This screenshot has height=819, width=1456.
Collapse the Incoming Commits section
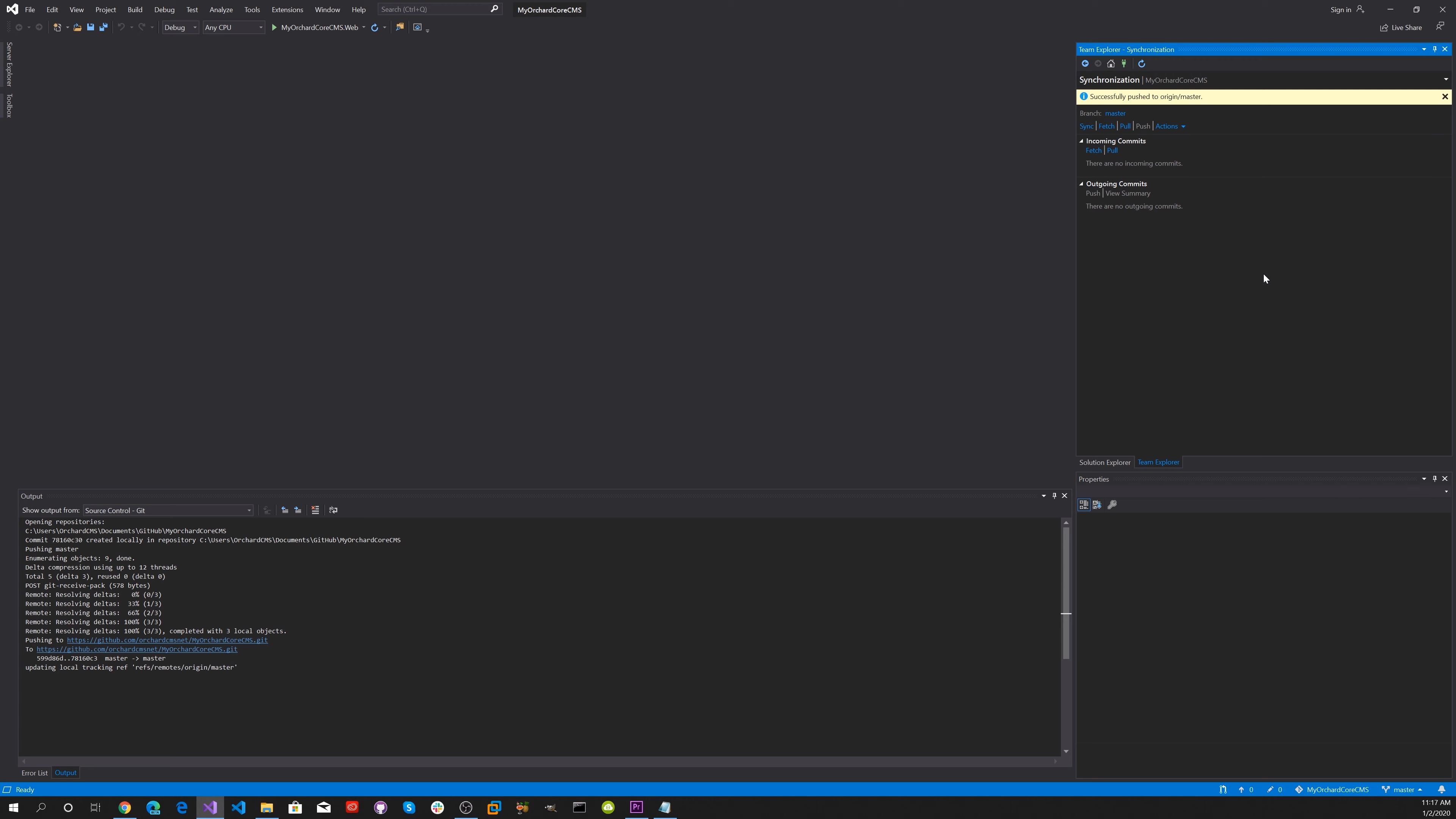click(1081, 141)
